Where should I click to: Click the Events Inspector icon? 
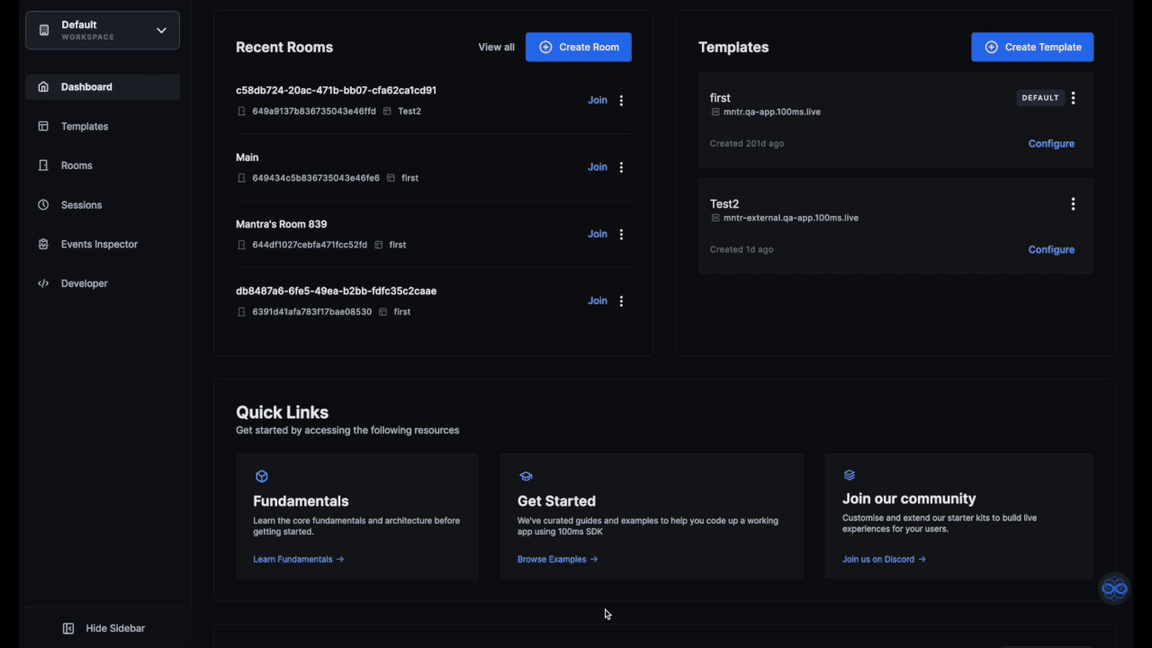(x=43, y=244)
